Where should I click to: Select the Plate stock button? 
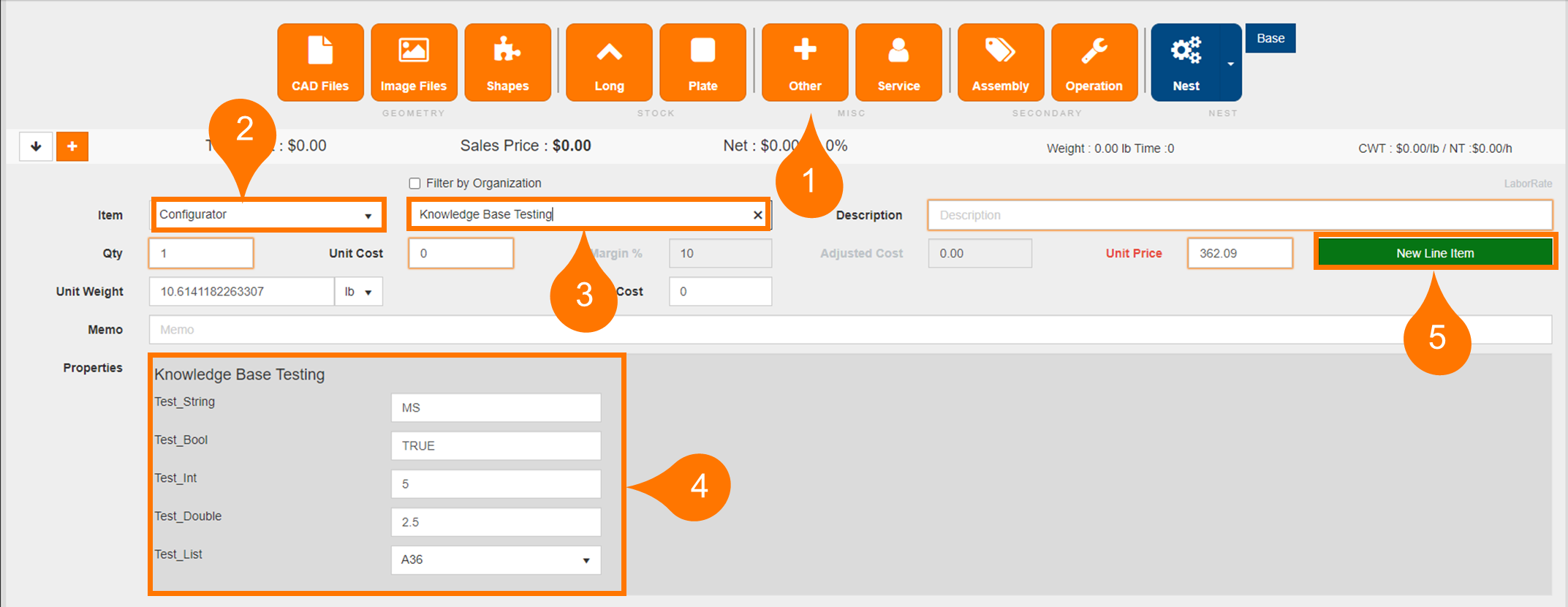tap(702, 63)
